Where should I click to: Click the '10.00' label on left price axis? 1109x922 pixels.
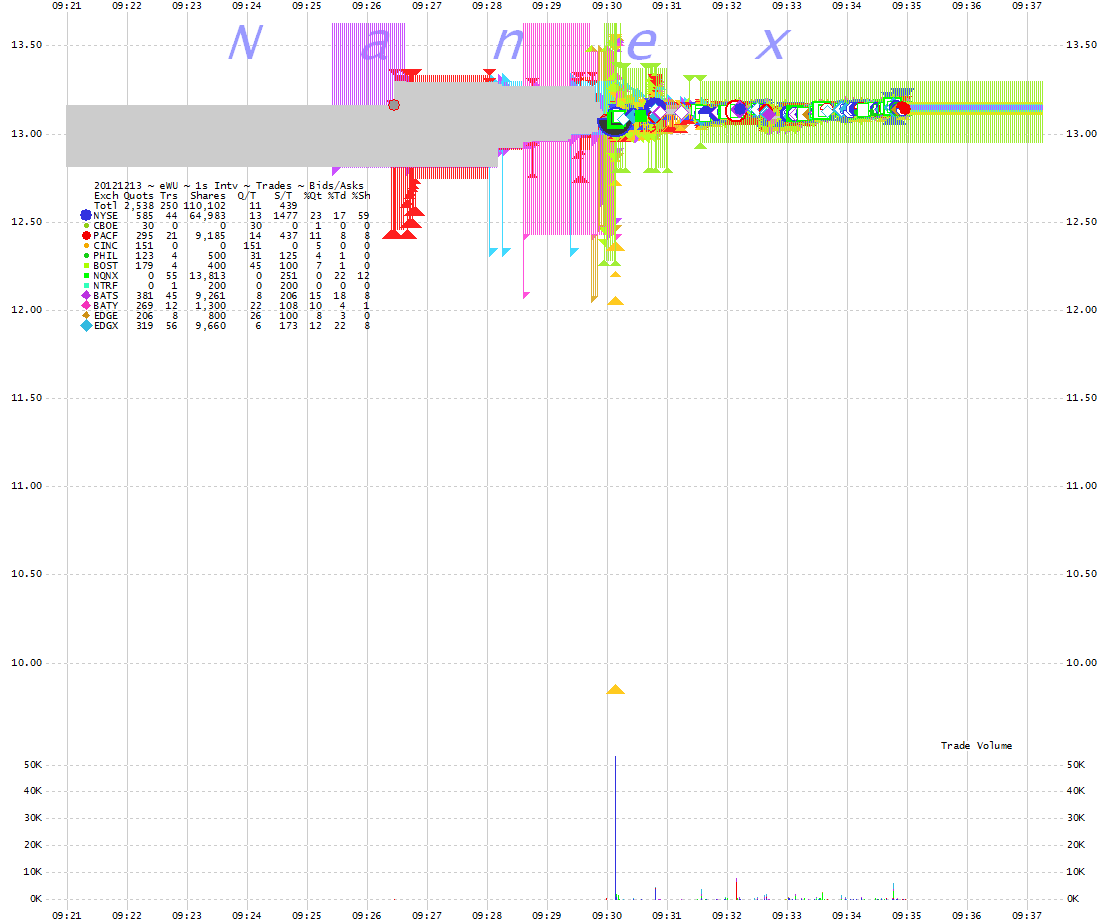coord(26,663)
